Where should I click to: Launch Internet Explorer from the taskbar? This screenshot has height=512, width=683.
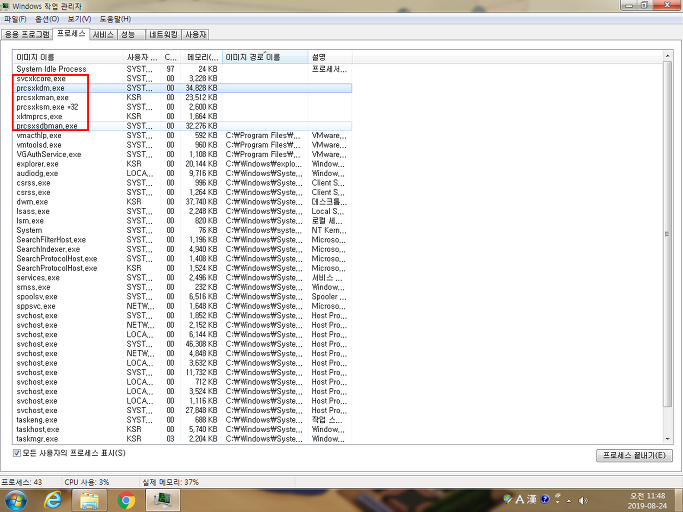(53, 500)
